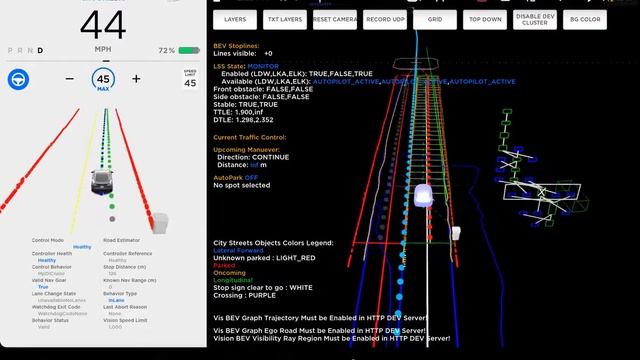Click the 'Lines visible: +0' text
640x360 pixels.
click(x=243, y=53)
